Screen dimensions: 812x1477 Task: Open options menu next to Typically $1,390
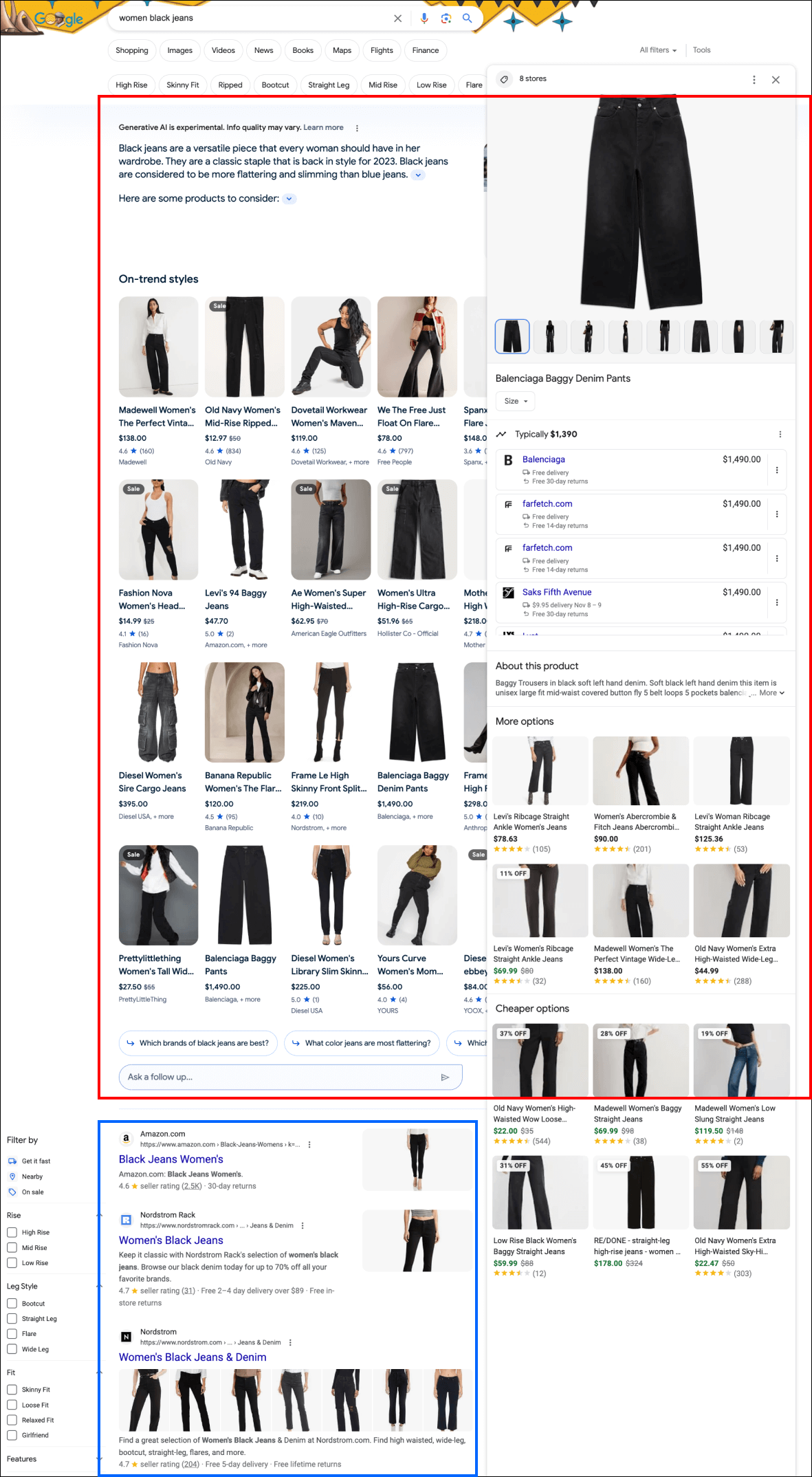click(780, 435)
